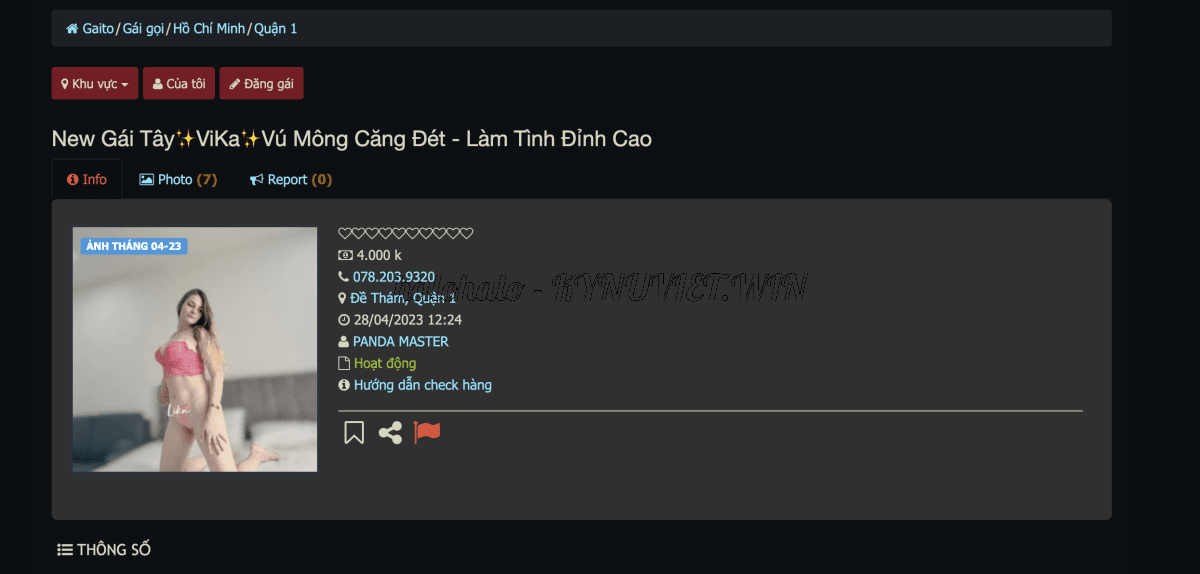Screen dimensions: 1200x574
Task: Open the Hướng dẫn check hàng link
Action: [x=423, y=385]
